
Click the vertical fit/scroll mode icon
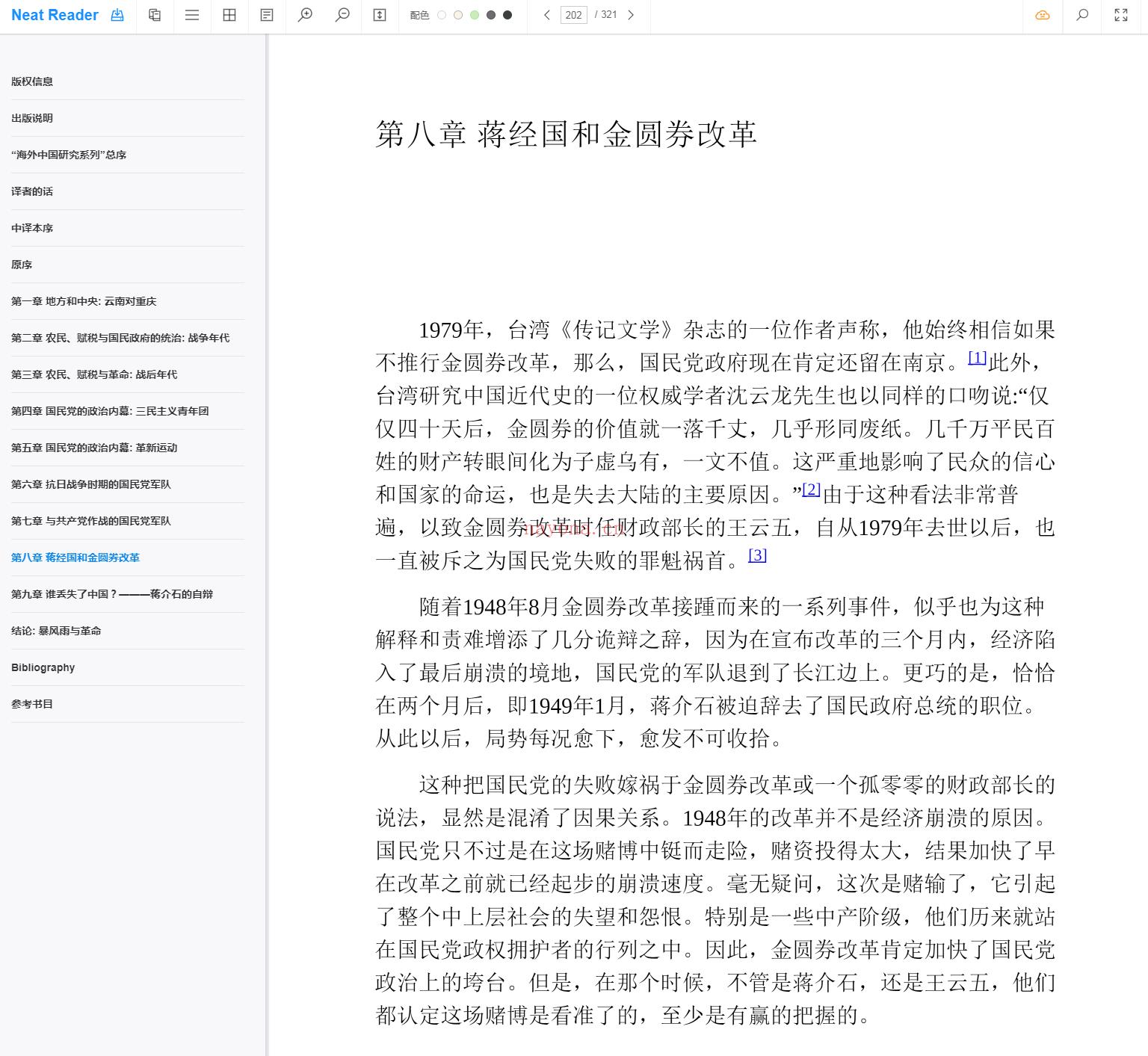(380, 15)
